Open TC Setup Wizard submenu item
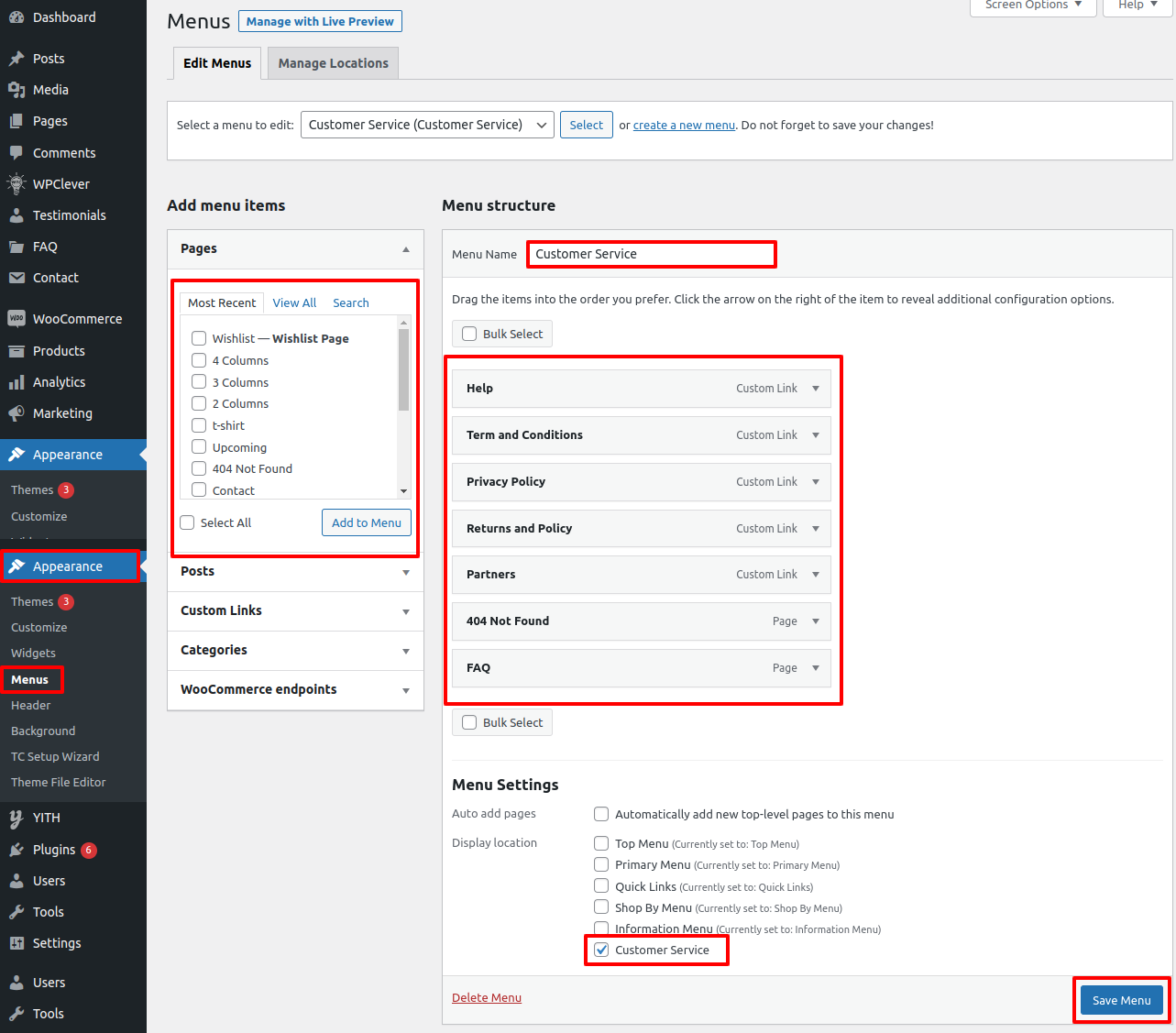 pyautogui.click(x=55, y=756)
